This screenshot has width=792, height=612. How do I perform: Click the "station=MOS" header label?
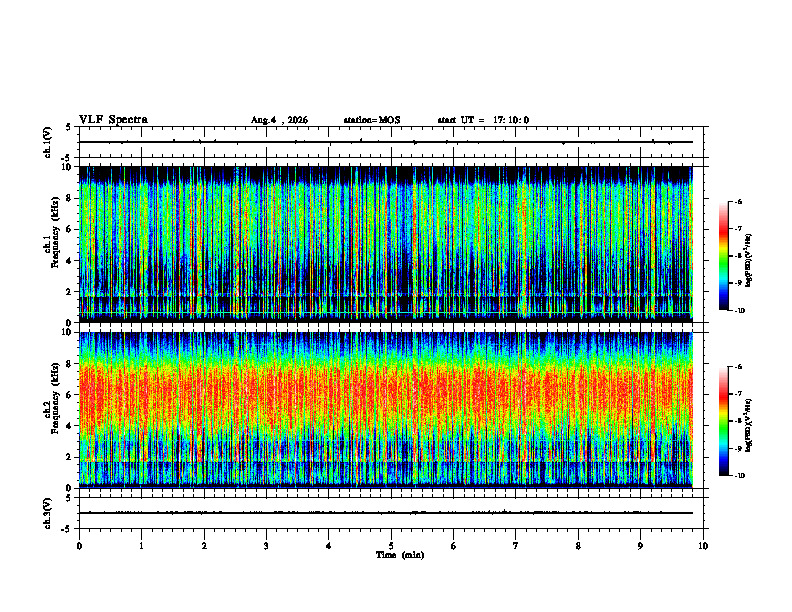(372, 120)
